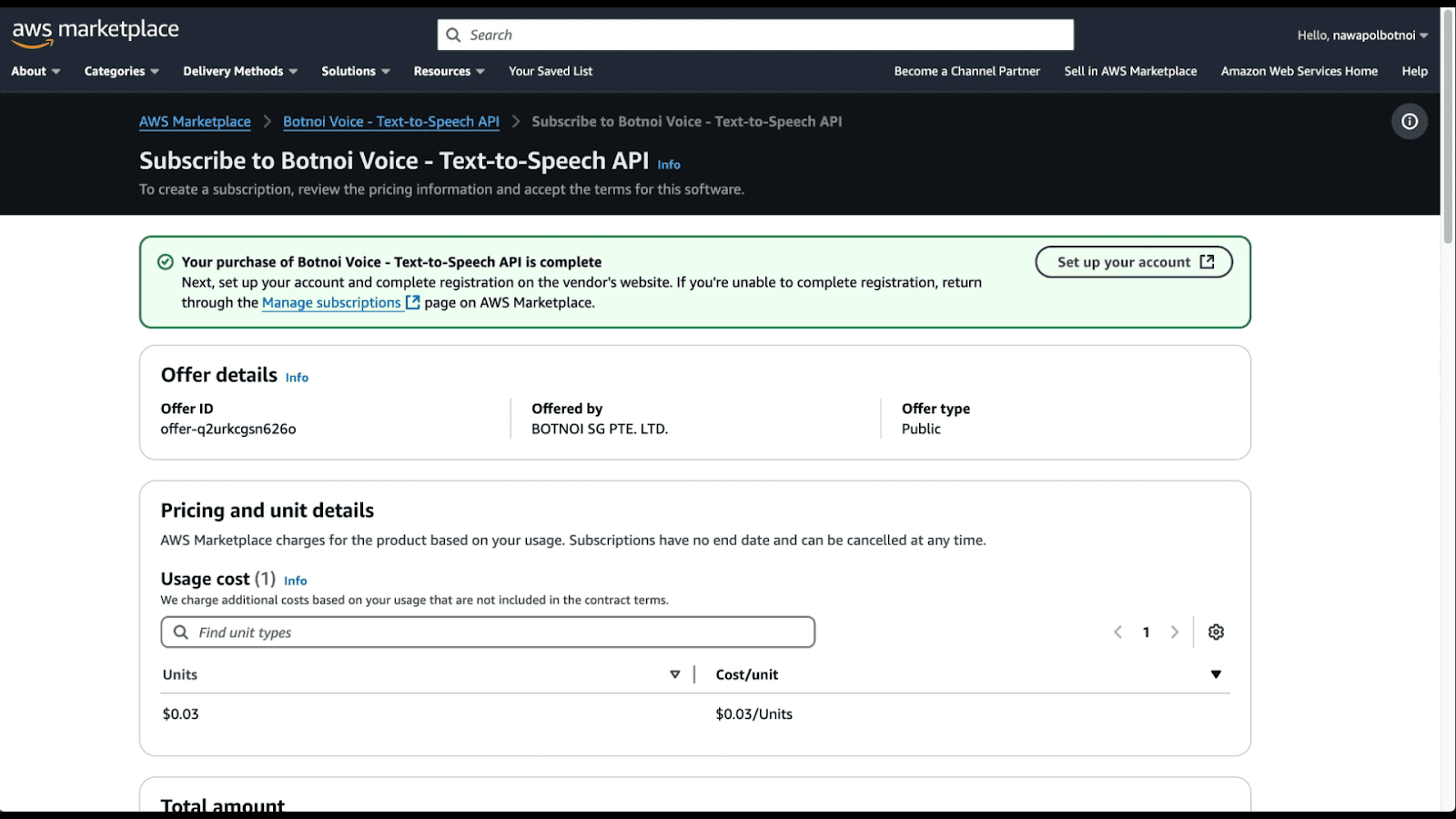Click Info link next to Usage cost
The height and width of the screenshot is (819, 1456).
pyautogui.click(x=295, y=581)
